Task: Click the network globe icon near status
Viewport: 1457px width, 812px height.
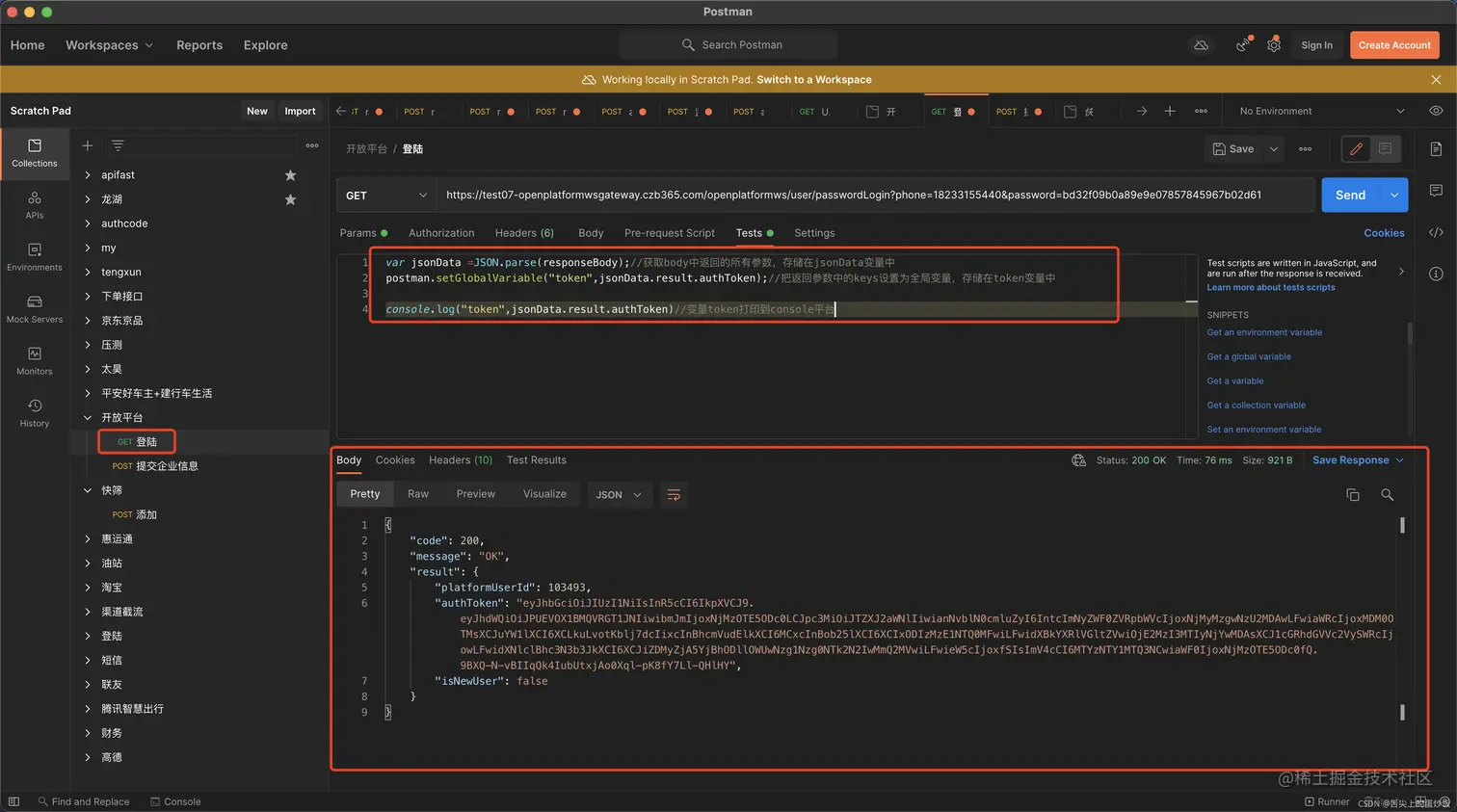Action: (x=1079, y=460)
